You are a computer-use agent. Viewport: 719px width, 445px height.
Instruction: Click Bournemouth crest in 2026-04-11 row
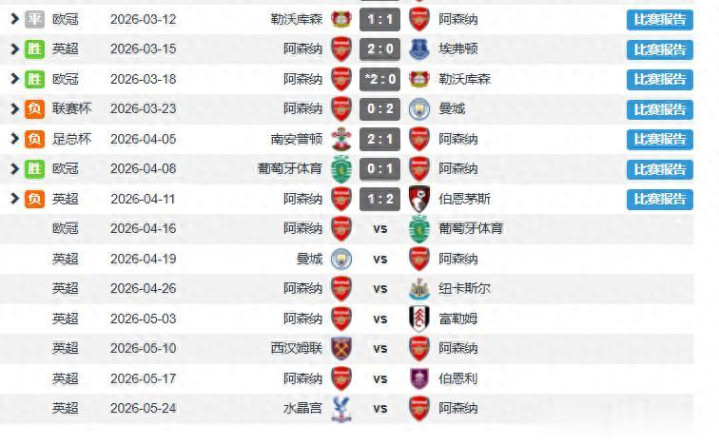click(x=419, y=198)
